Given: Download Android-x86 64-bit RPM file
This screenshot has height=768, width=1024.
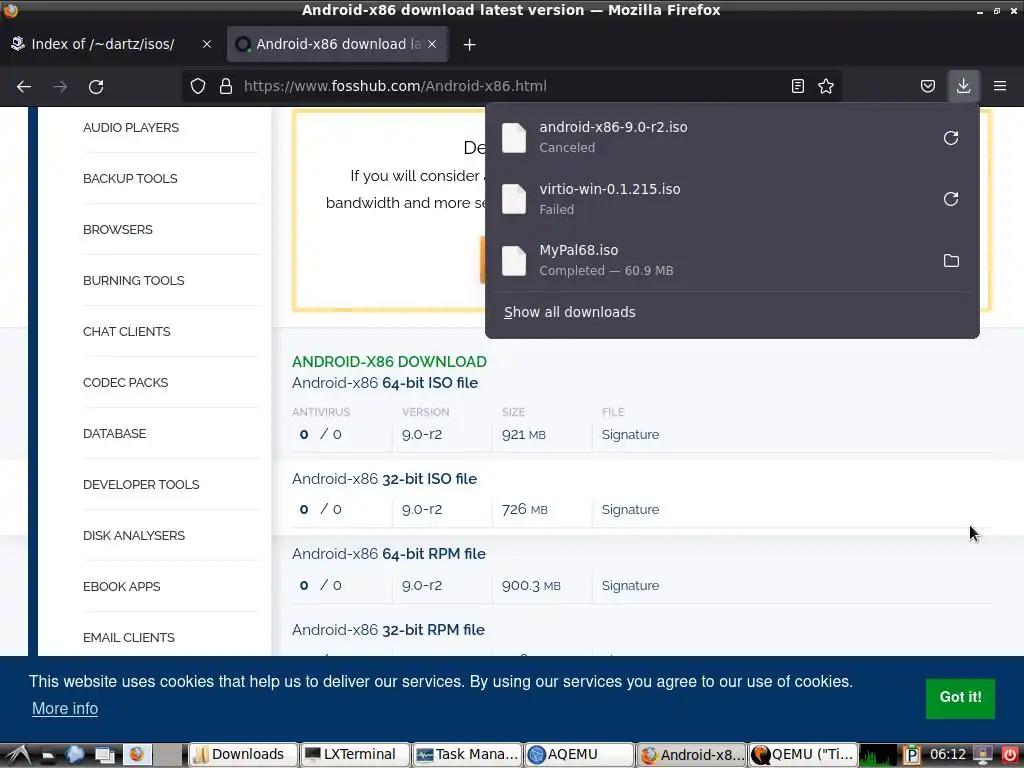Looking at the screenshot, I should 389,554.
